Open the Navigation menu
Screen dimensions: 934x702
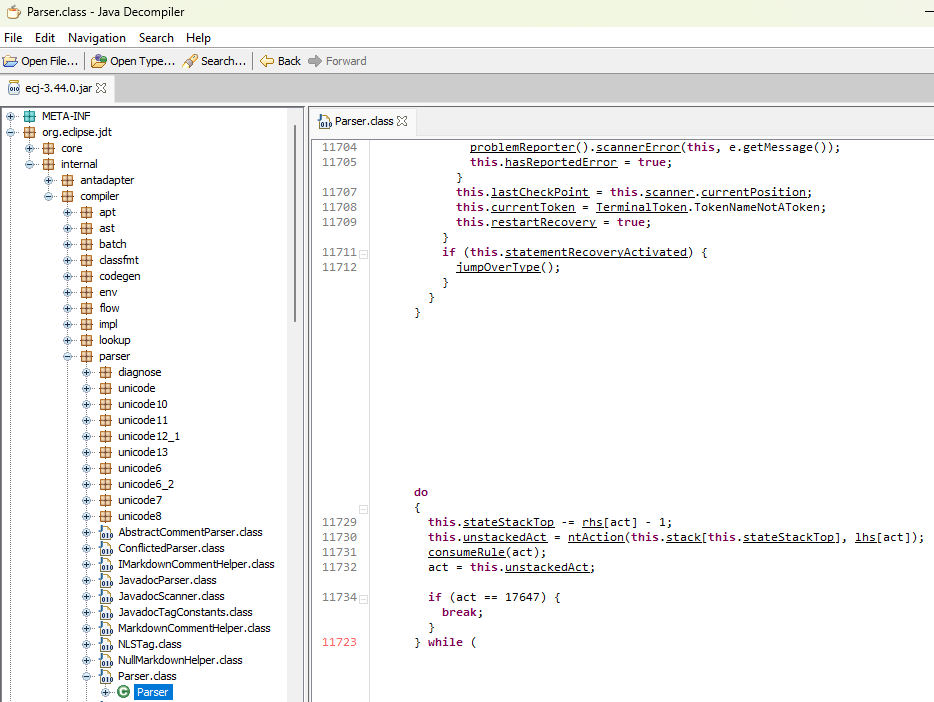97,38
